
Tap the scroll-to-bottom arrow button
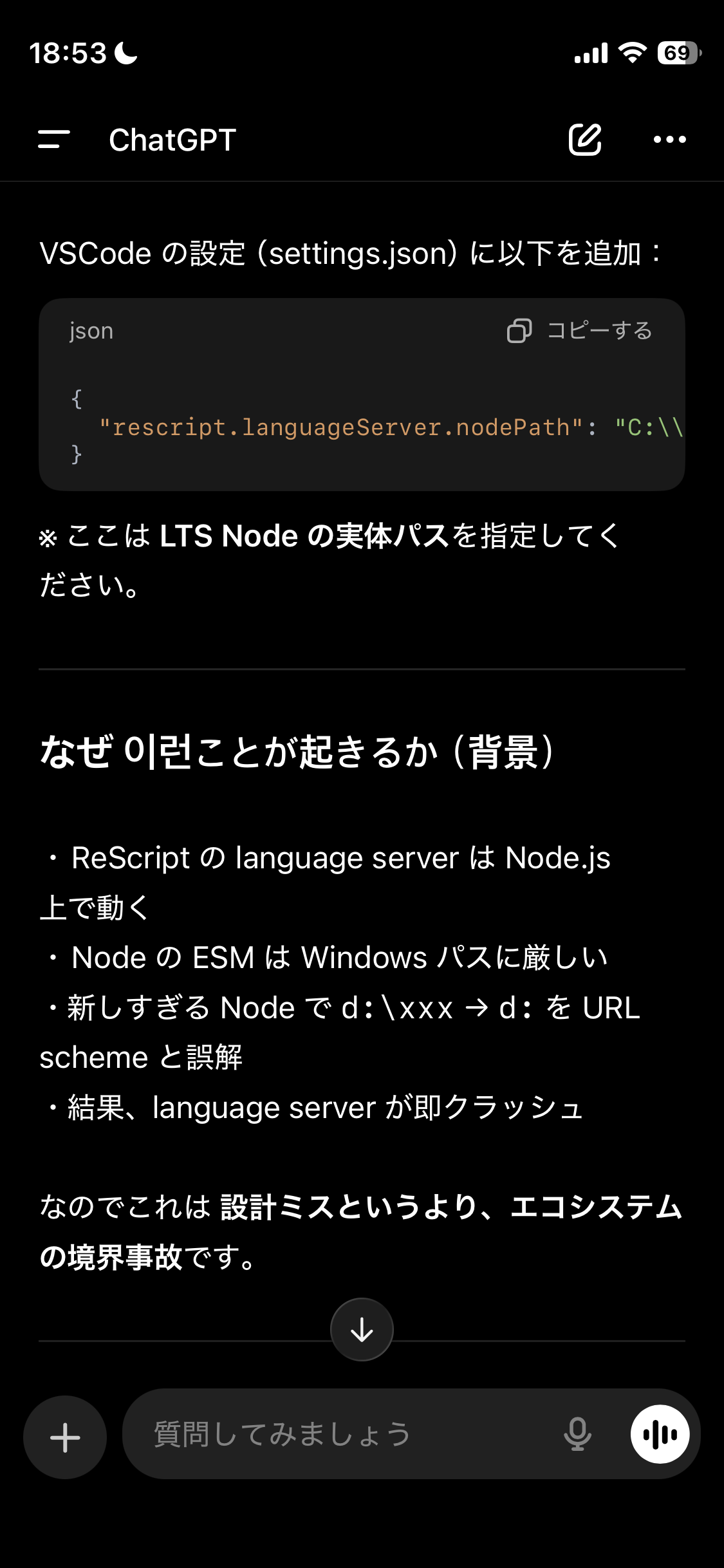click(362, 1329)
